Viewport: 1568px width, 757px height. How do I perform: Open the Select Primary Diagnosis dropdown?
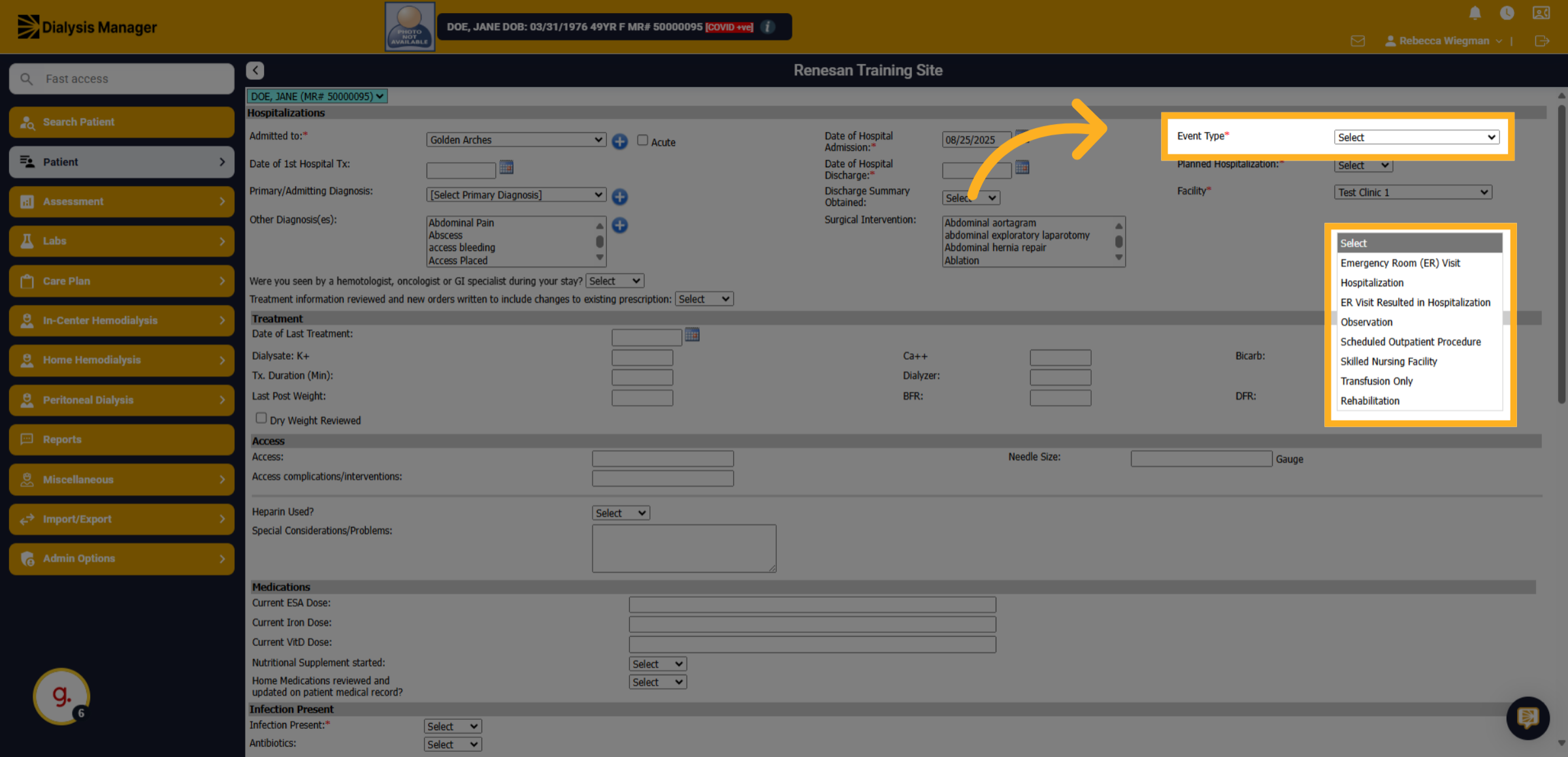pos(516,195)
